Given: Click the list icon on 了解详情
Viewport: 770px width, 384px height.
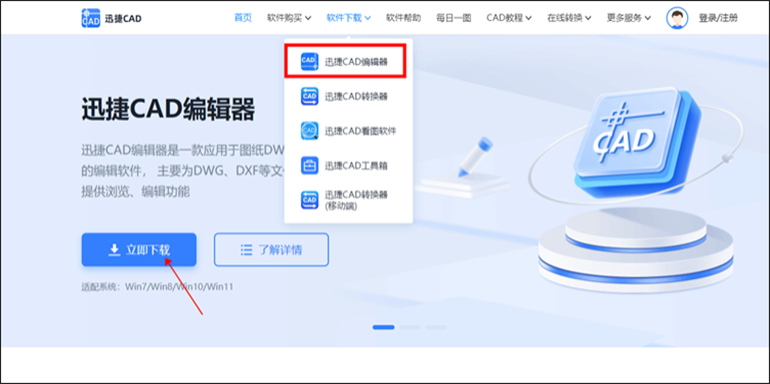Looking at the screenshot, I should pos(246,250).
